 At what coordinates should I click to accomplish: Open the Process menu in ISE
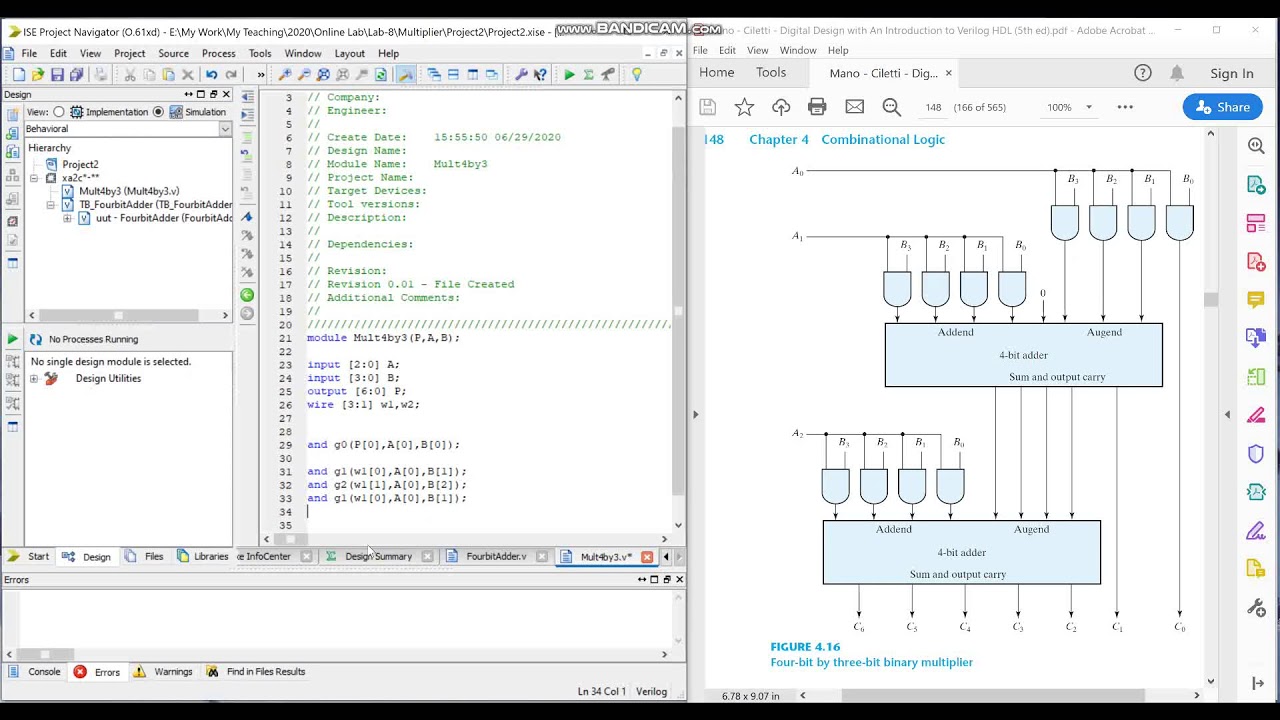click(218, 53)
